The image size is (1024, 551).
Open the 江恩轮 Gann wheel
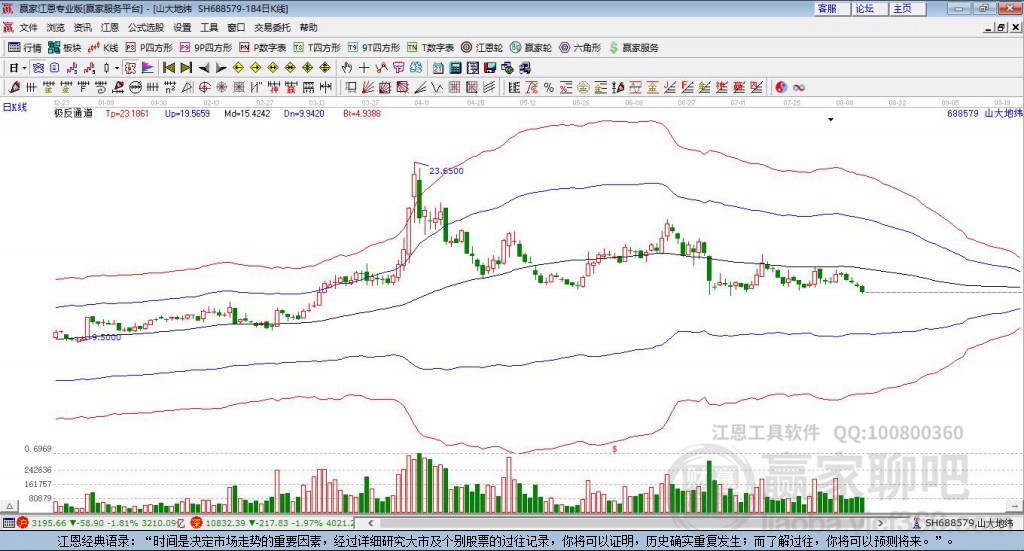[482, 48]
